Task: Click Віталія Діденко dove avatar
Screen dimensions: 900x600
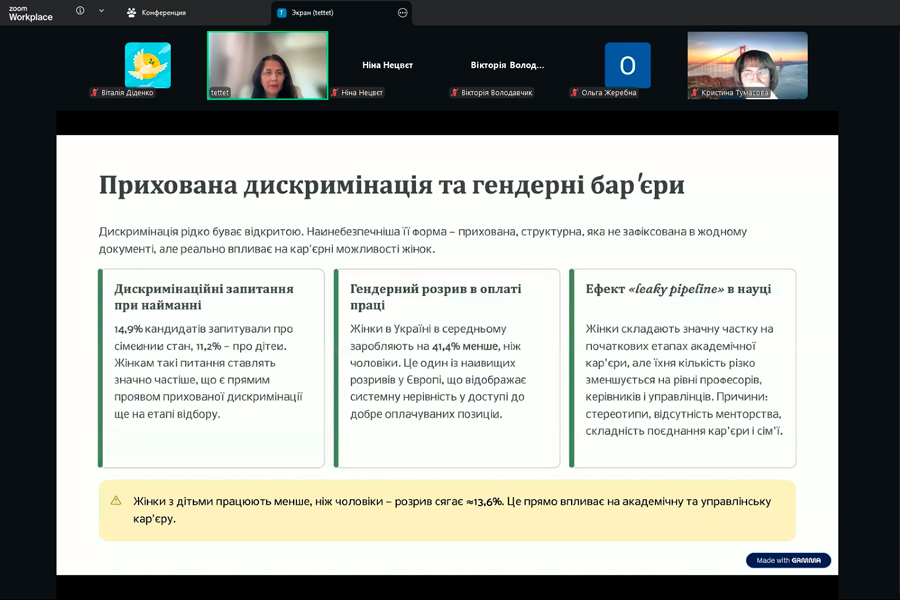Action: click(148, 65)
